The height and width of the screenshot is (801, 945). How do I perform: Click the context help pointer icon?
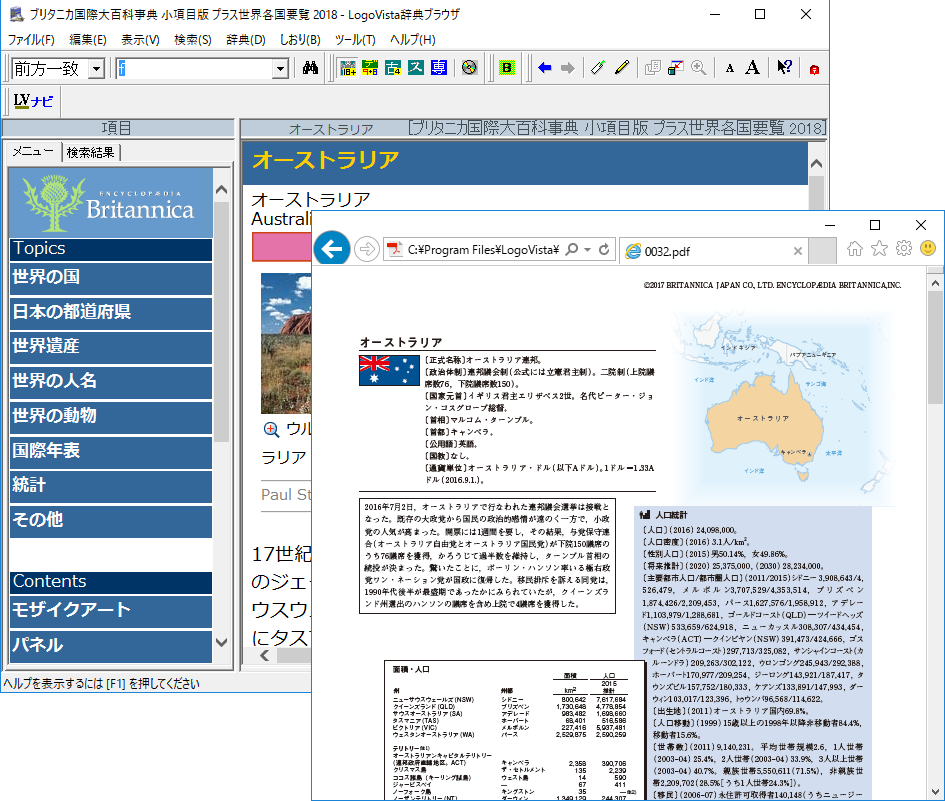[784, 68]
